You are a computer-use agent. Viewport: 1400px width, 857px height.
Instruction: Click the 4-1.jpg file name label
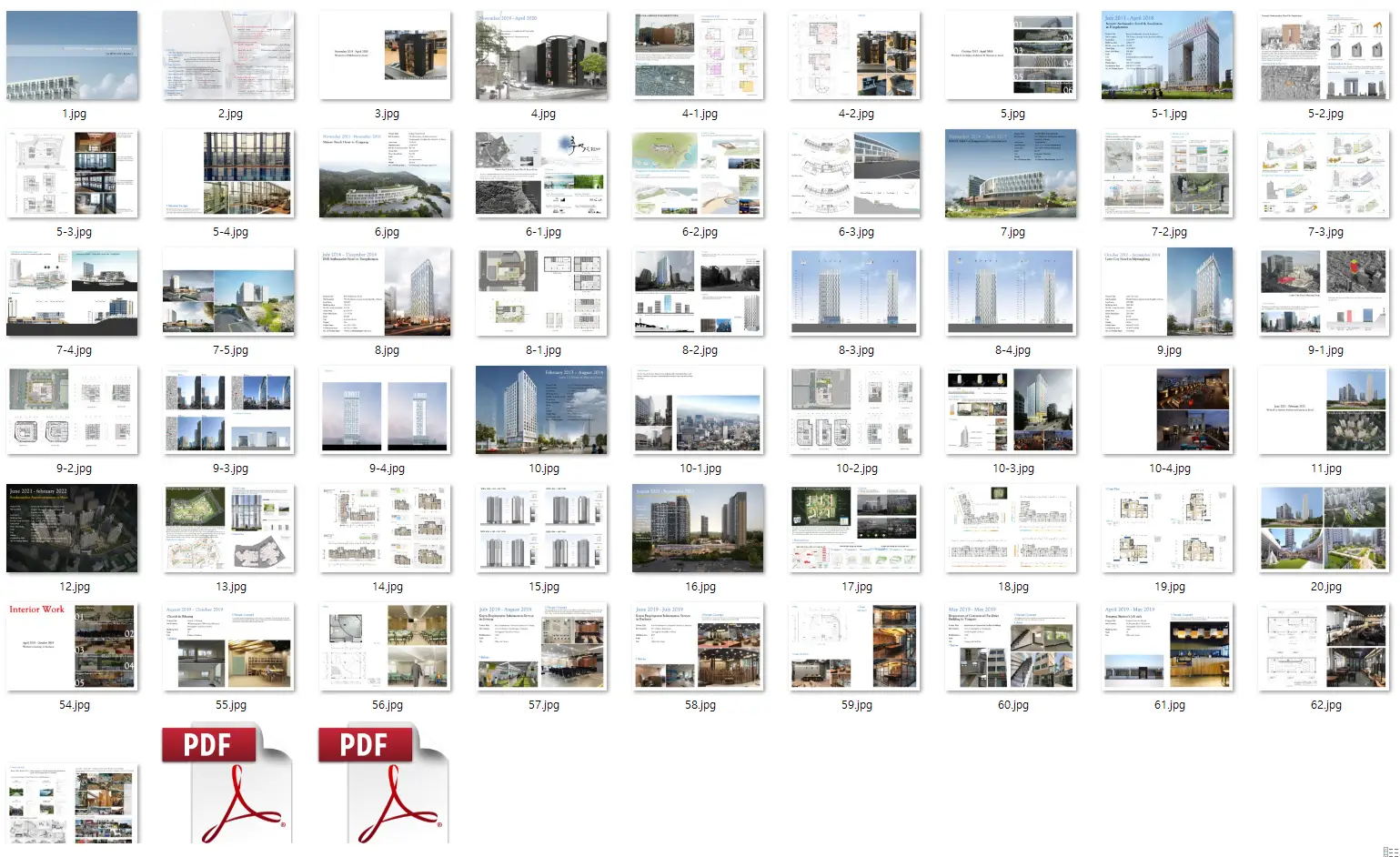point(700,114)
